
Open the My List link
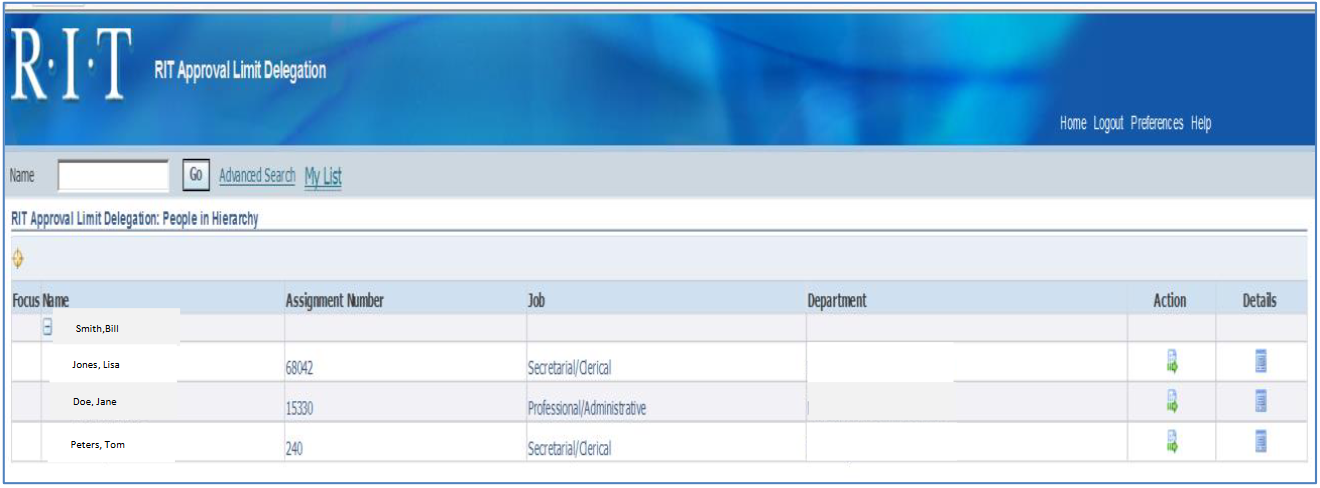pyautogui.click(x=323, y=176)
